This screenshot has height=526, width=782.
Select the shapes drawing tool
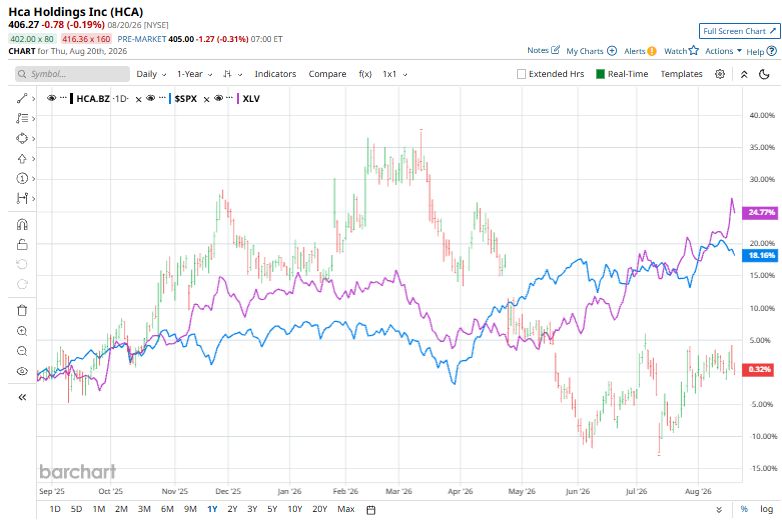click(x=22, y=138)
